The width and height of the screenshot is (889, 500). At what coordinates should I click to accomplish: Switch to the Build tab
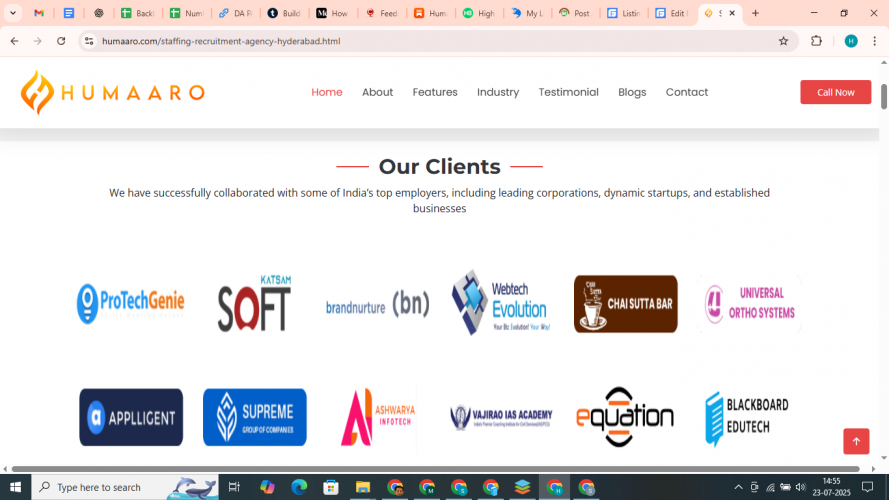[x=284, y=12]
